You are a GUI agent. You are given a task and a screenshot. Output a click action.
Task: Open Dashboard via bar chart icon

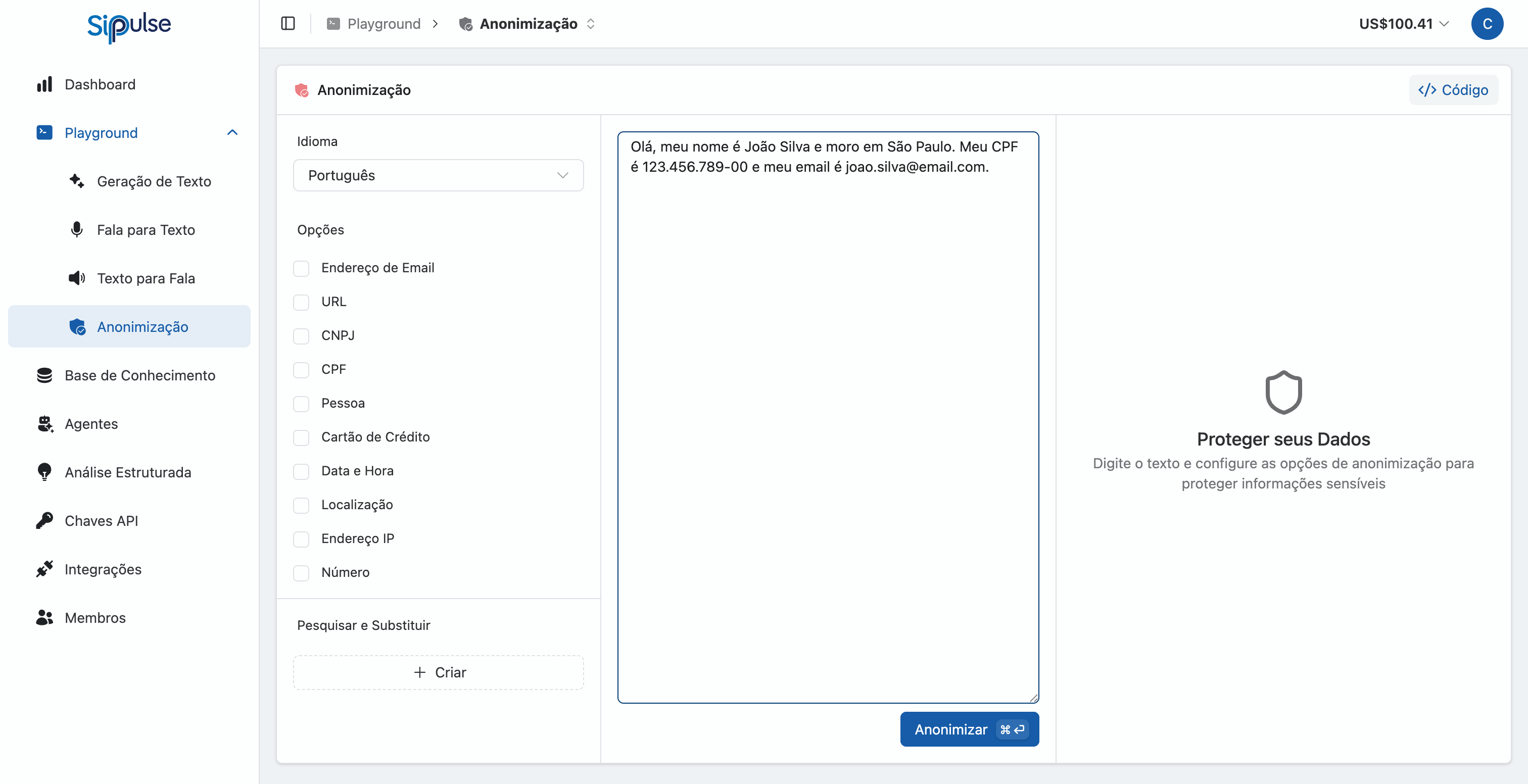coord(44,84)
